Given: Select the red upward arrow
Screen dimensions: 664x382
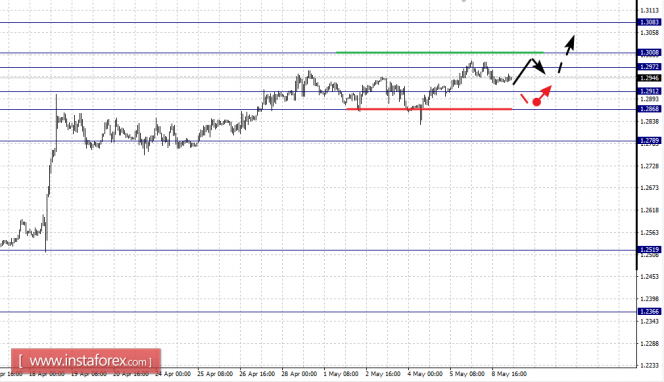Looking at the screenshot, I should click(545, 93).
